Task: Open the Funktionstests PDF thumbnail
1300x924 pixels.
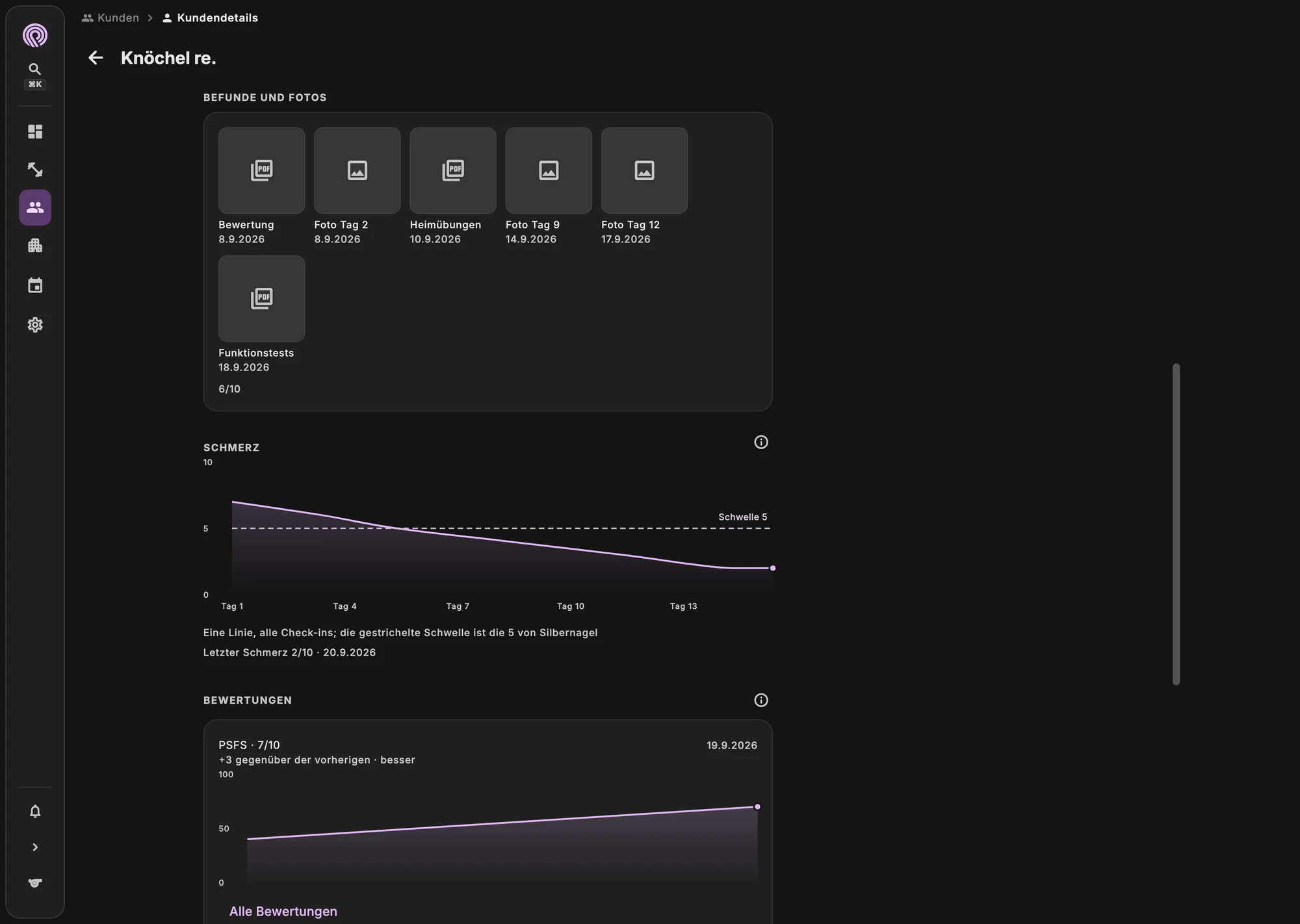Action: pos(261,298)
